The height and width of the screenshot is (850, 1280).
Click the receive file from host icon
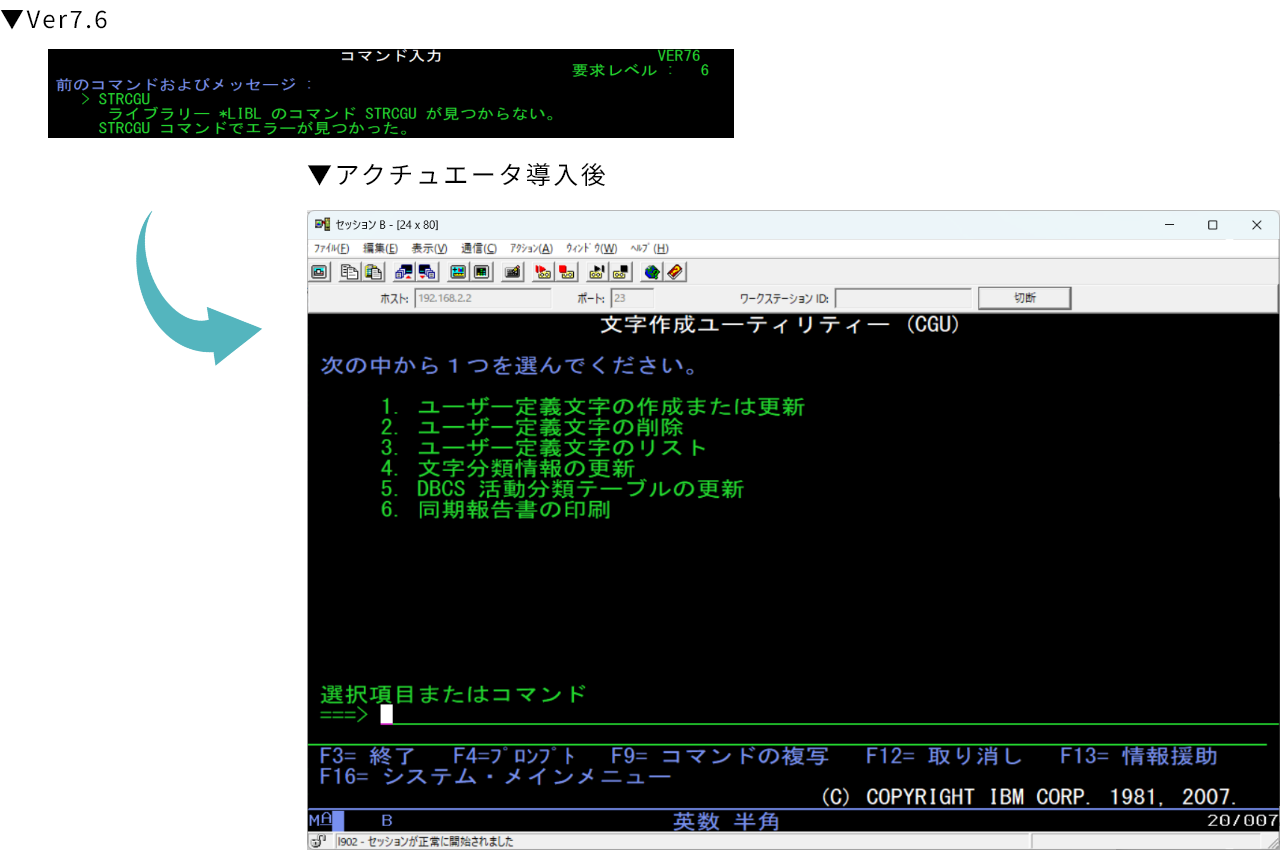[x=427, y=271]
